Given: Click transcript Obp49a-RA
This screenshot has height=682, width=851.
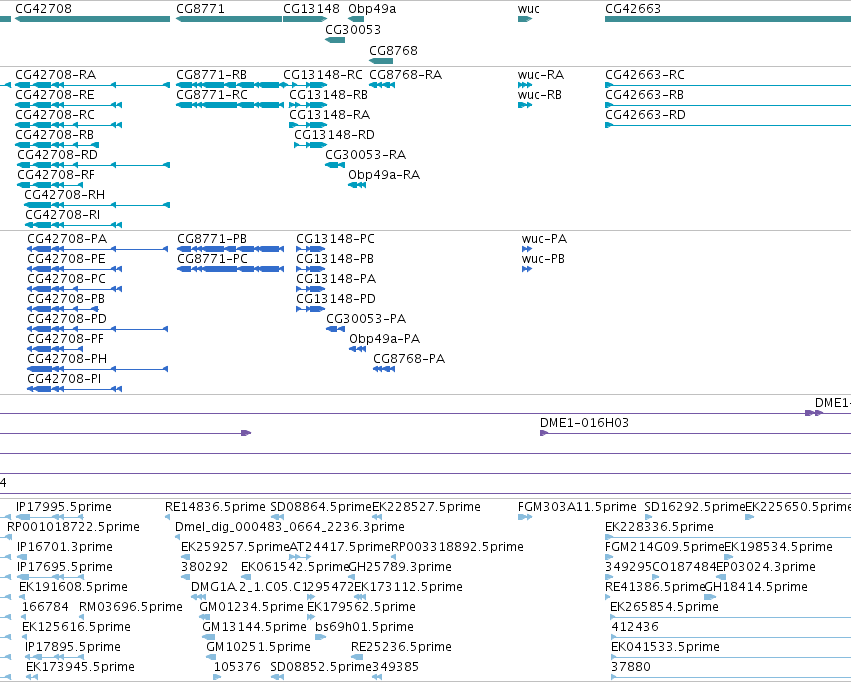Looking at the screenshot, I should click(384, 175).
